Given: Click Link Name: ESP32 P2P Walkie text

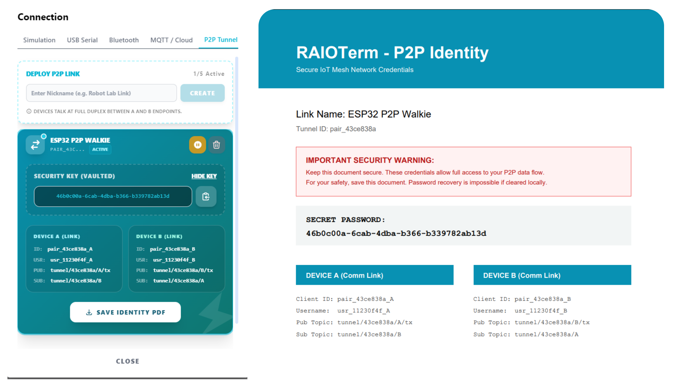Looking at the screenshot, I should point(363,114).
